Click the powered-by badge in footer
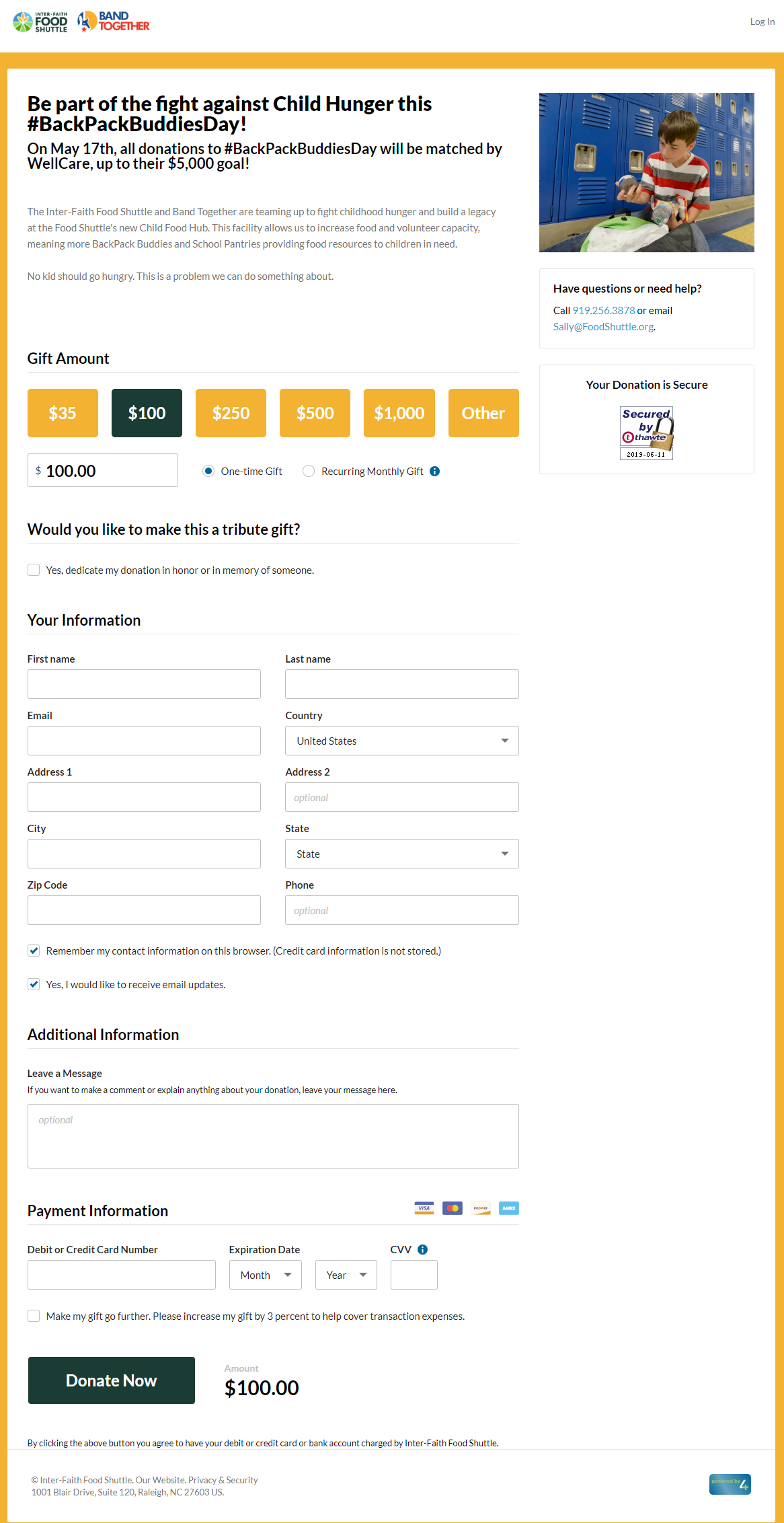 click(730, 1484)
